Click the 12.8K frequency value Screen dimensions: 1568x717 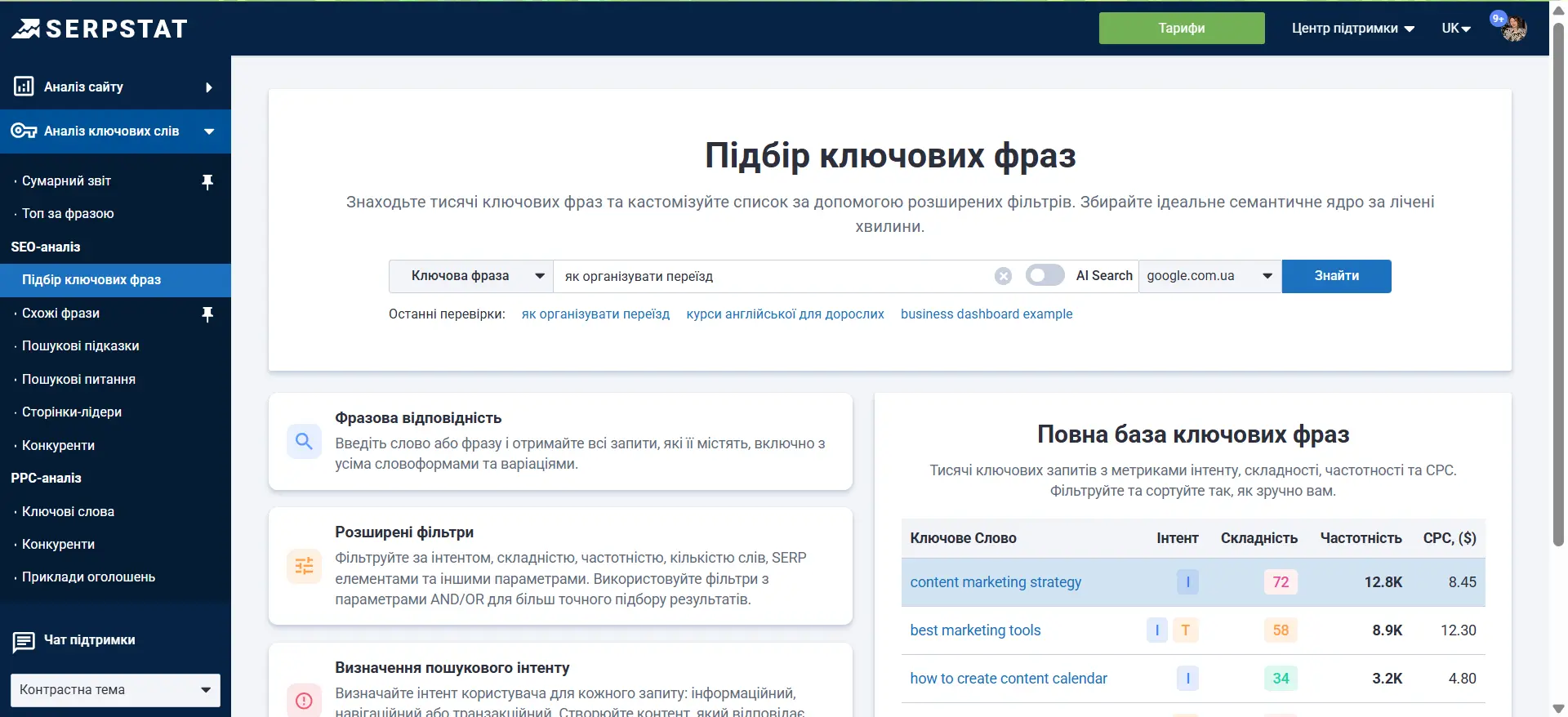1383,582
